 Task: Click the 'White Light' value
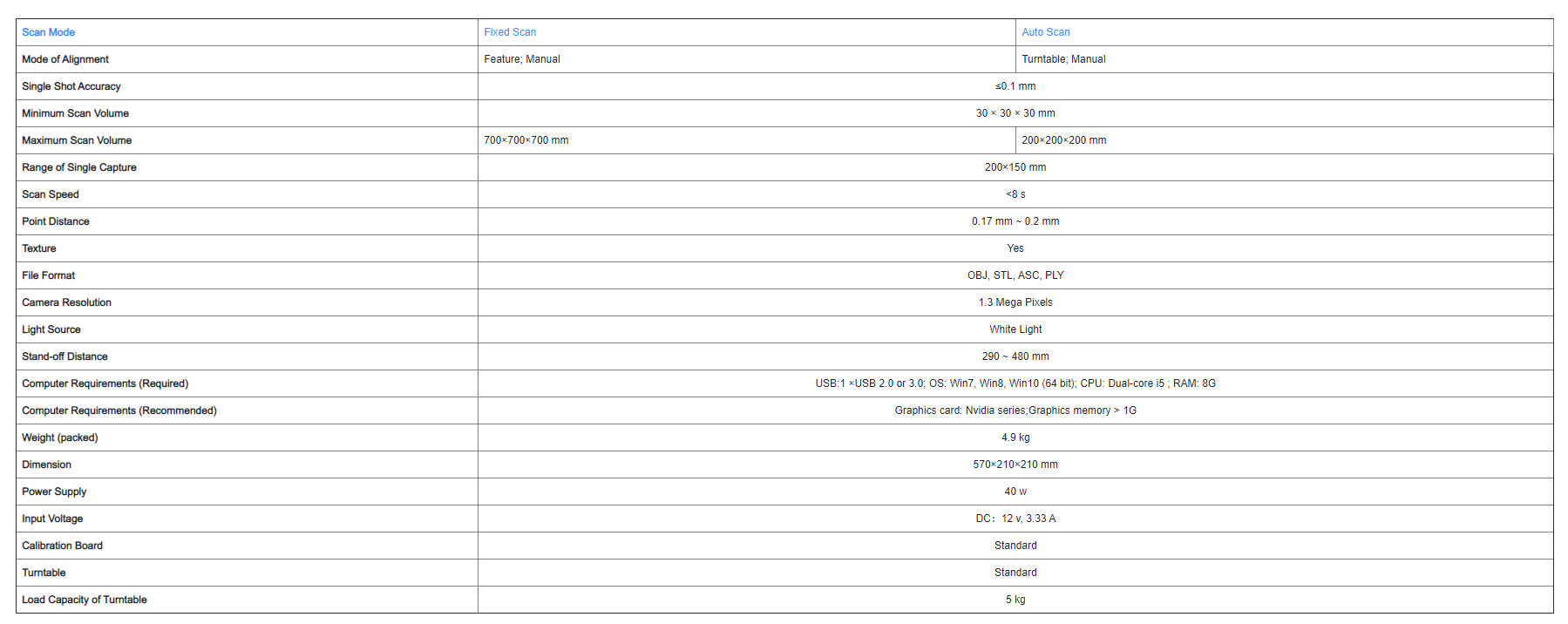[1015, 329]
